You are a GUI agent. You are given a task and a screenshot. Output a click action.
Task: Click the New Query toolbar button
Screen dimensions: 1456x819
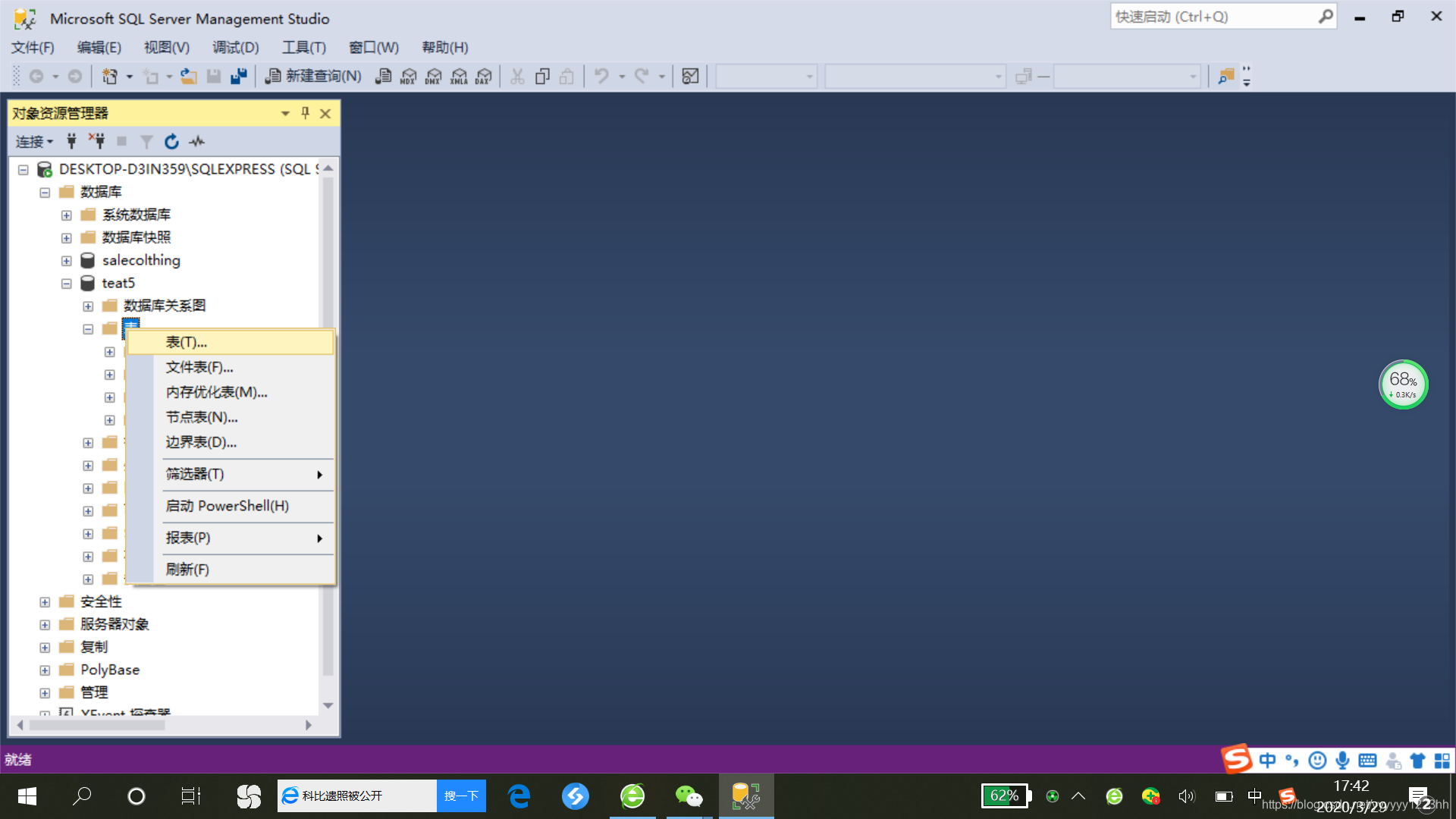tap(313, 76)
